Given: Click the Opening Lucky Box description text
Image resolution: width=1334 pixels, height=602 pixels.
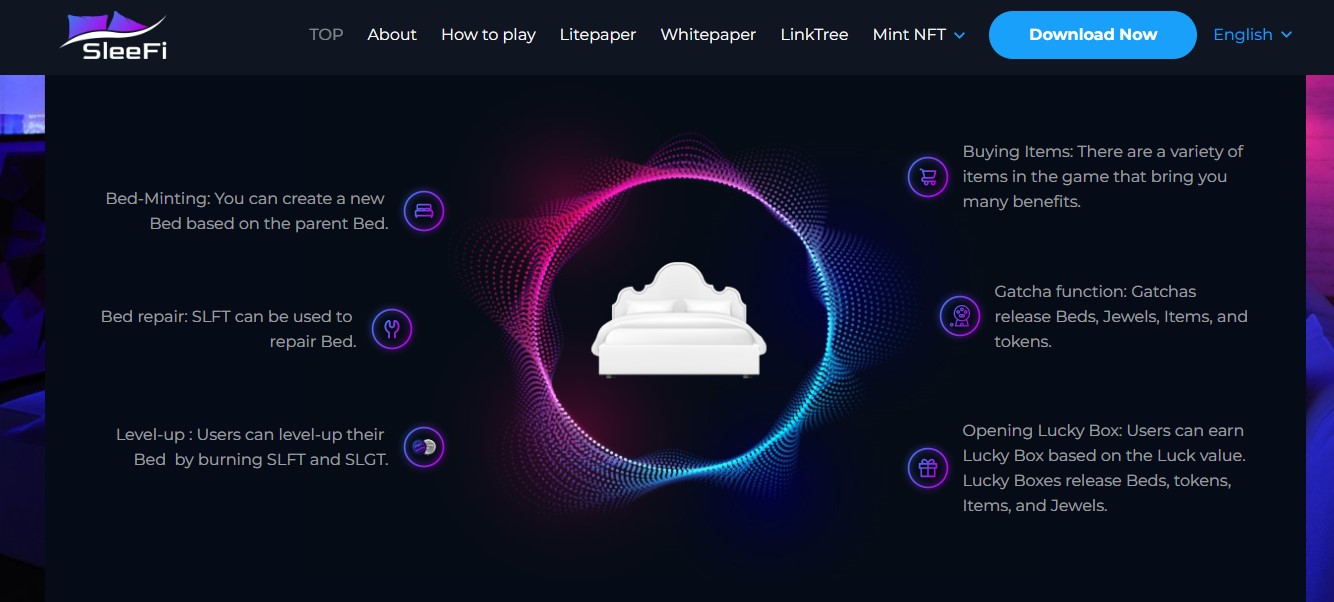Looking at the screenshot, I should [x=1104, y=468].
